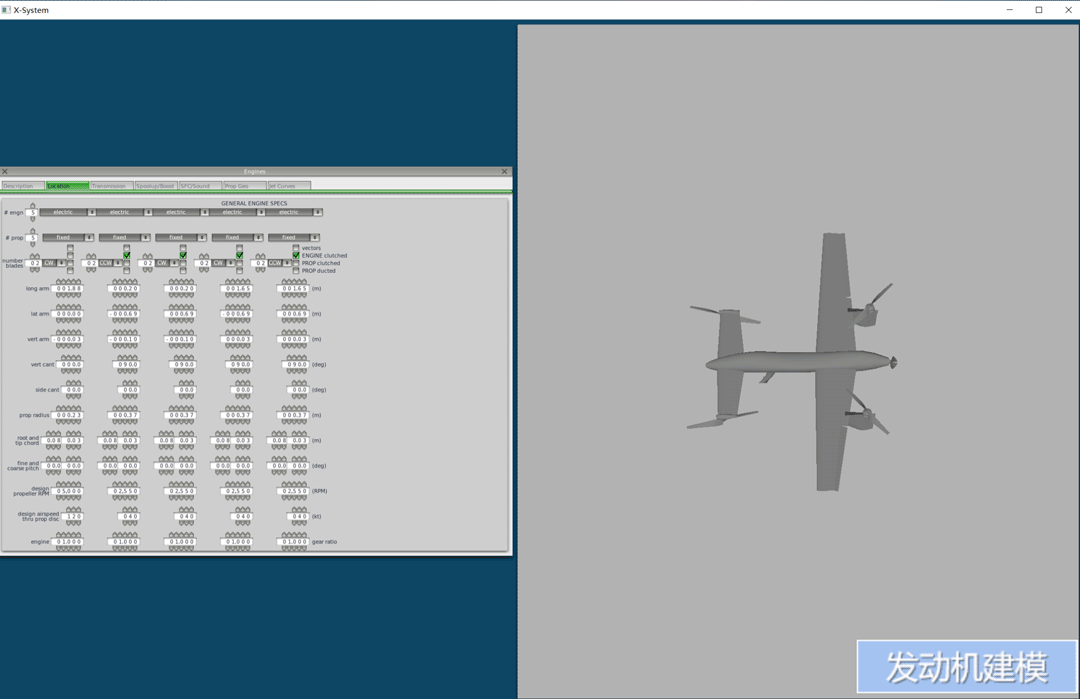The width and height of the screenshot is (1080, 699).
Task: Close Engines panel using right X icon
Action: coord(504,172)
